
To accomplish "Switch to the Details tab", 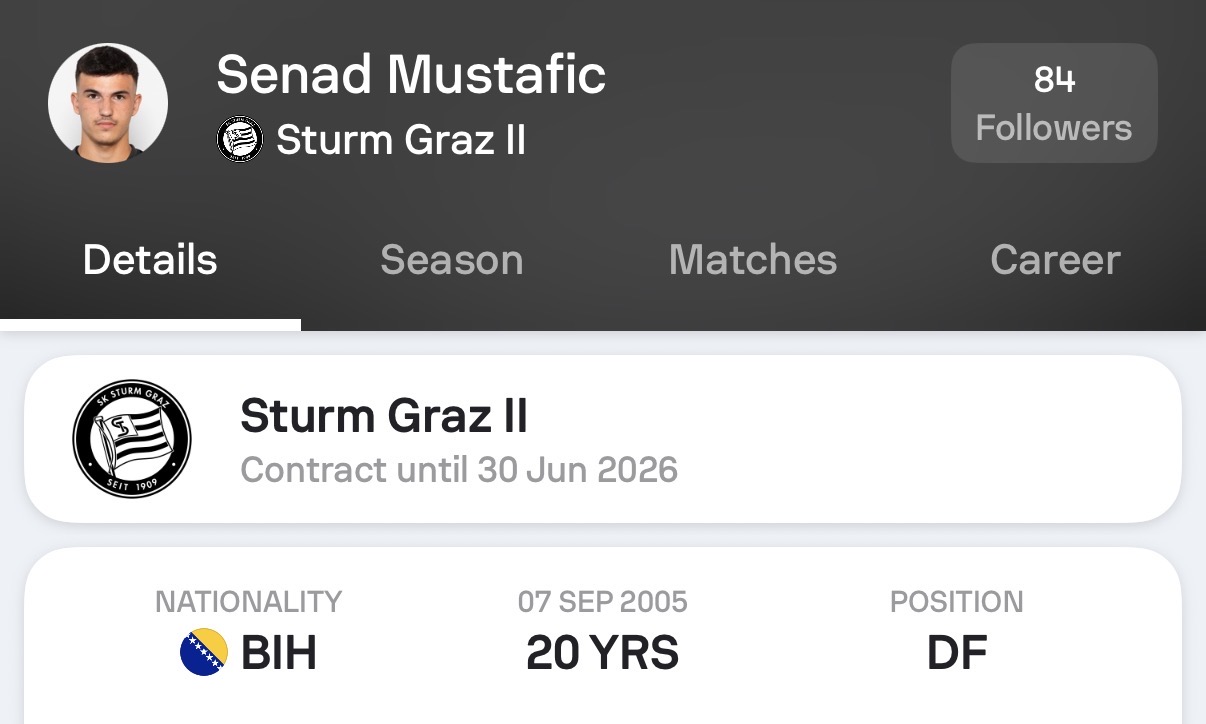I will pos(150,260).
